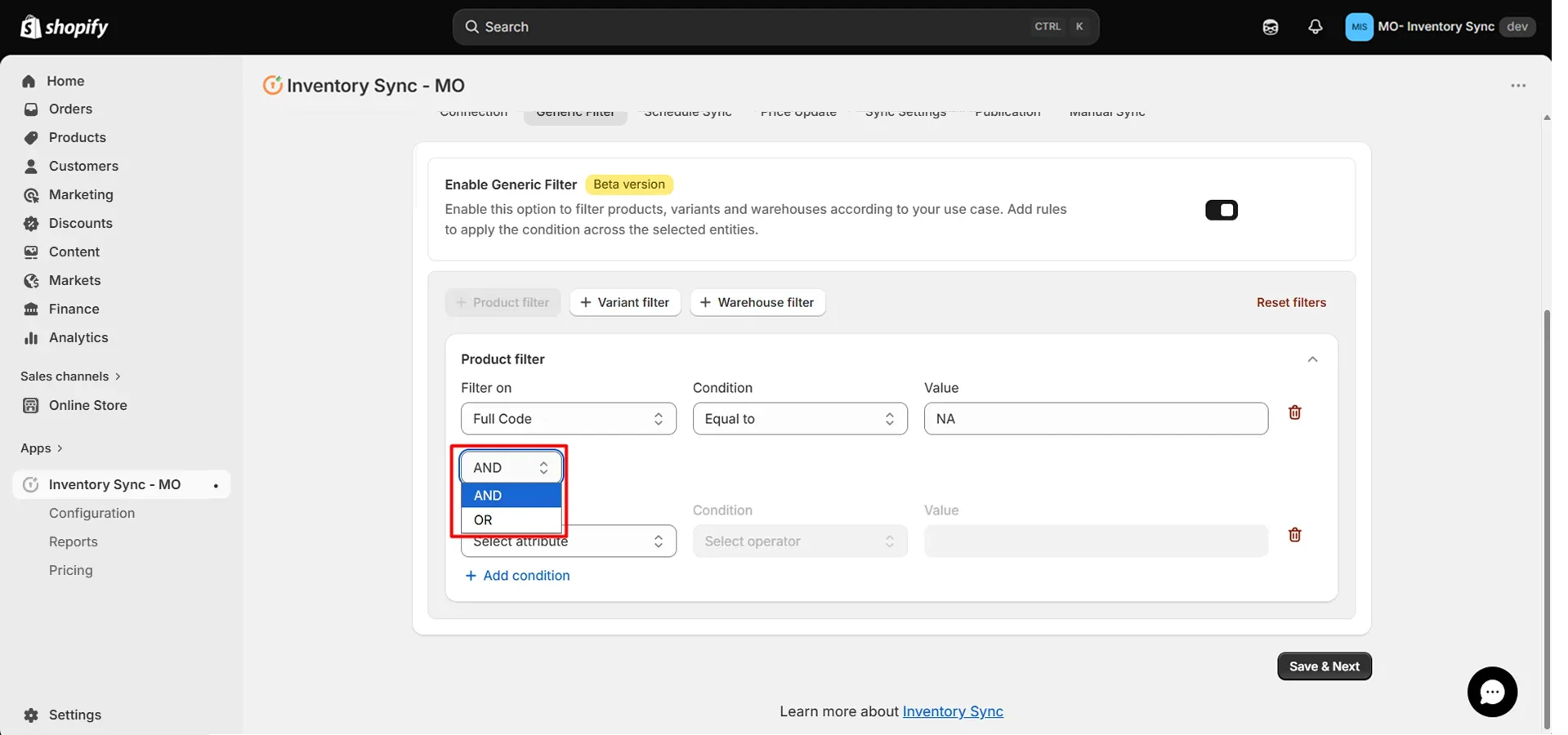
Task: Delete the empty second condition row
Action: [1294, 535]
